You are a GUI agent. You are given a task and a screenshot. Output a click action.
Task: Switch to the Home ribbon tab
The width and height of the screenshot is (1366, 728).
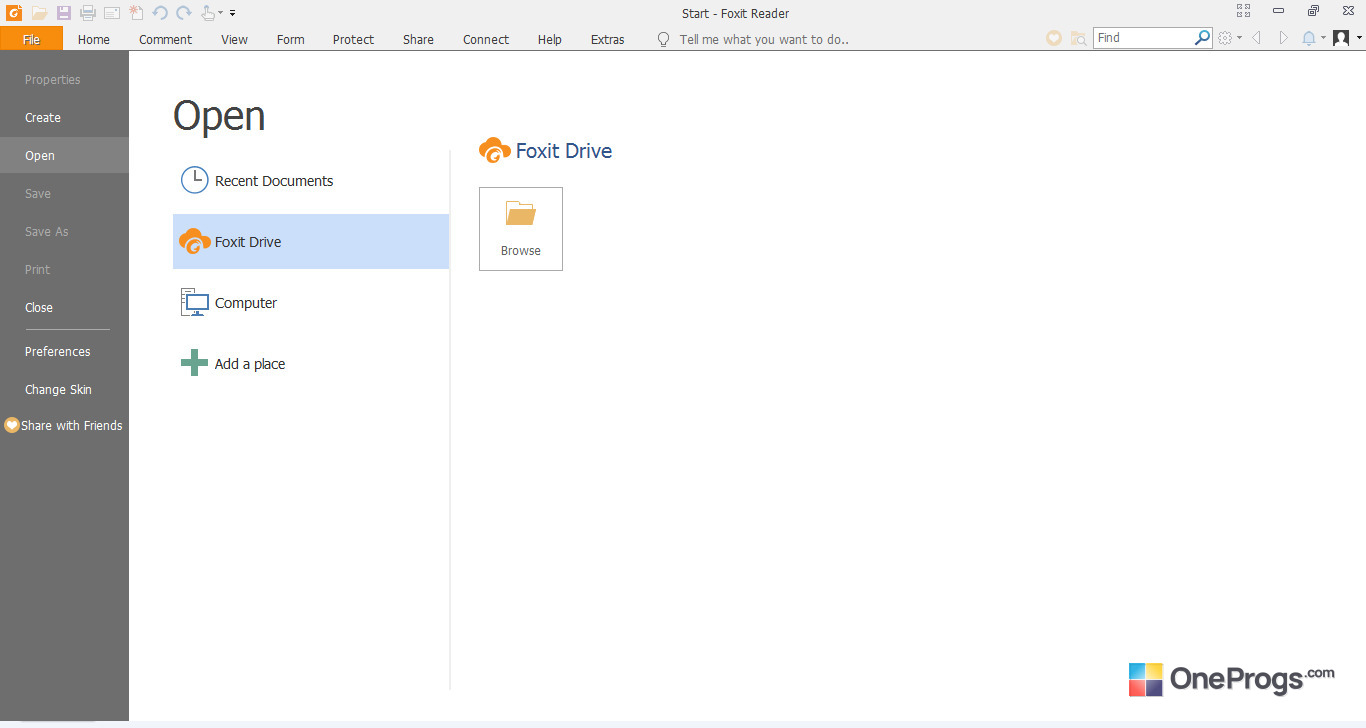tap(94, 39)
